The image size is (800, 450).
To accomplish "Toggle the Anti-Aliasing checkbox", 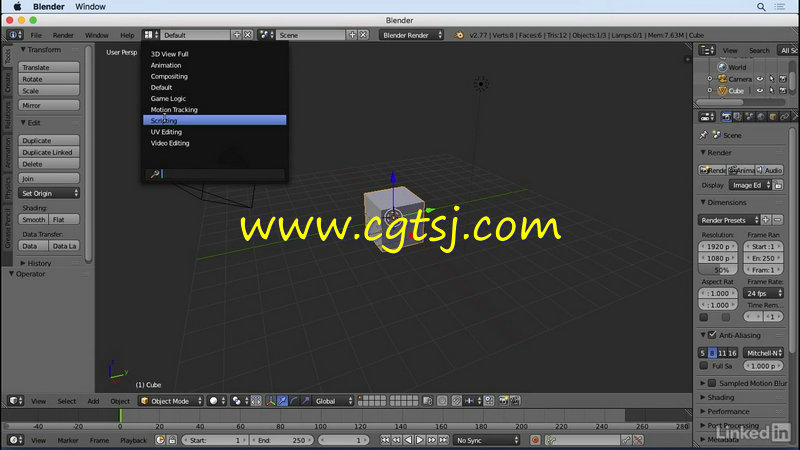I will (x=712, y=335).
